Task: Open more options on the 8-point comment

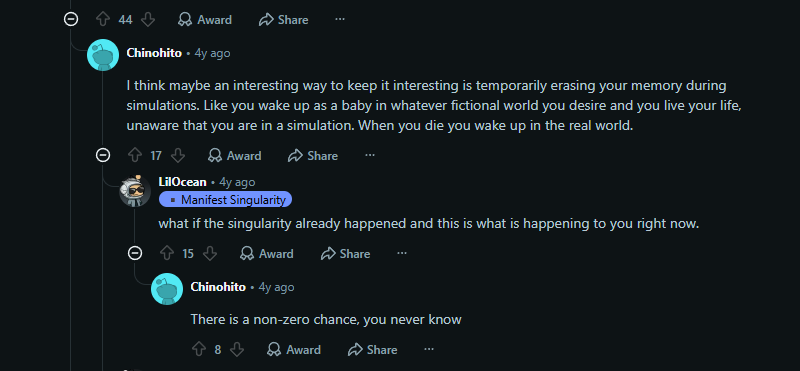Action: pyautogui.click(x=429, y=349)
